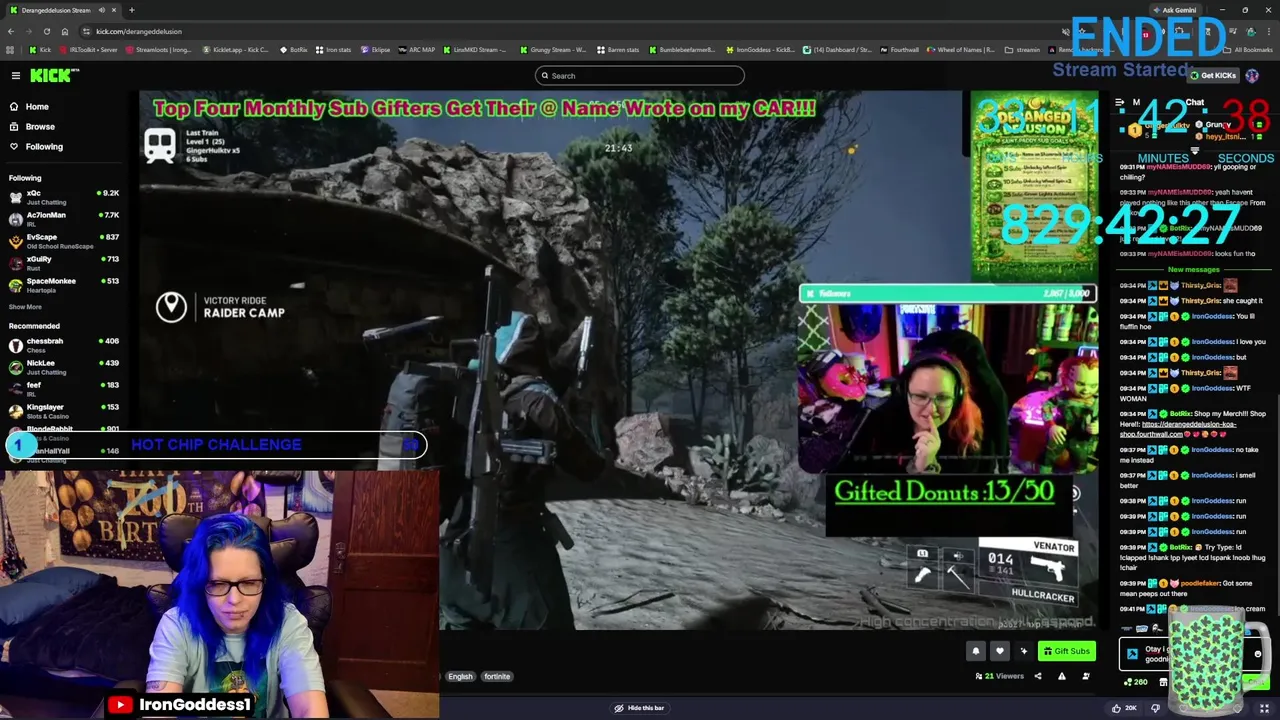This screenshot has height=720, width=1280.
Task: Click the shop icon below chat
Action: [1163, 682]
